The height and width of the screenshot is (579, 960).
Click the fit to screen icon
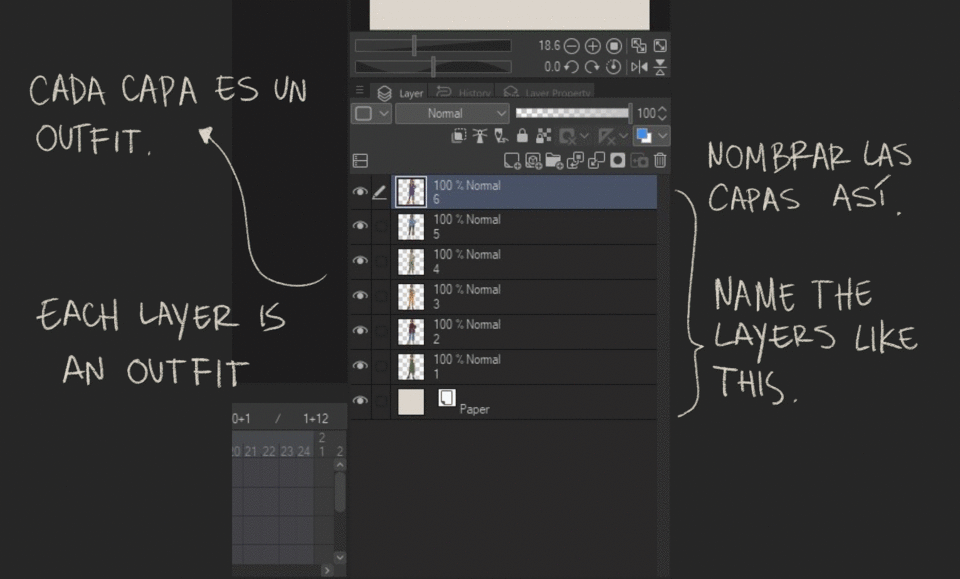pos(660,46)
